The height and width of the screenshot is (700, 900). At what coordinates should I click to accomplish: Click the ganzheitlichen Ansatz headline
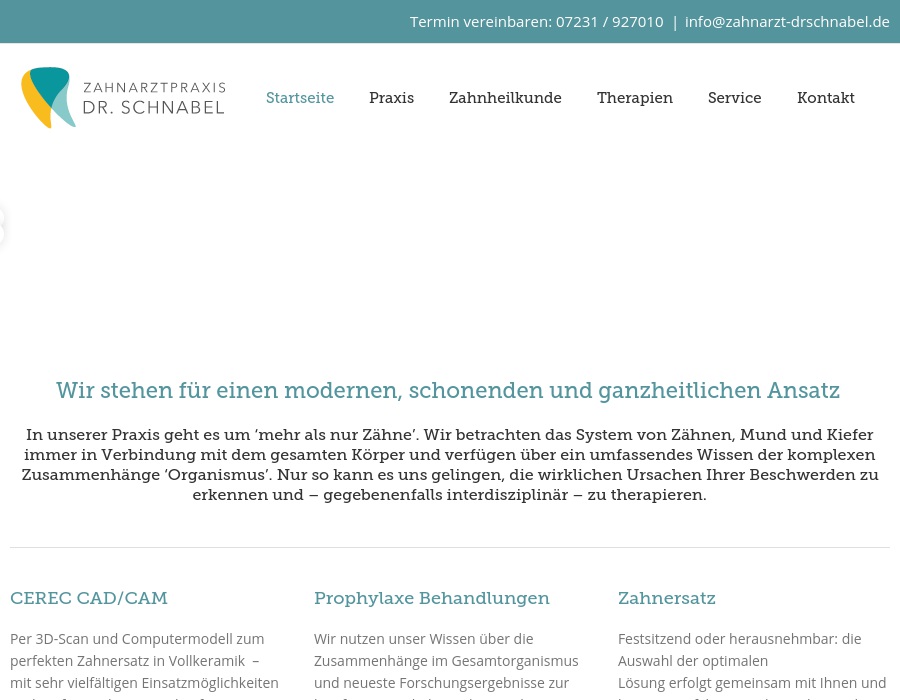click(448, 390)
